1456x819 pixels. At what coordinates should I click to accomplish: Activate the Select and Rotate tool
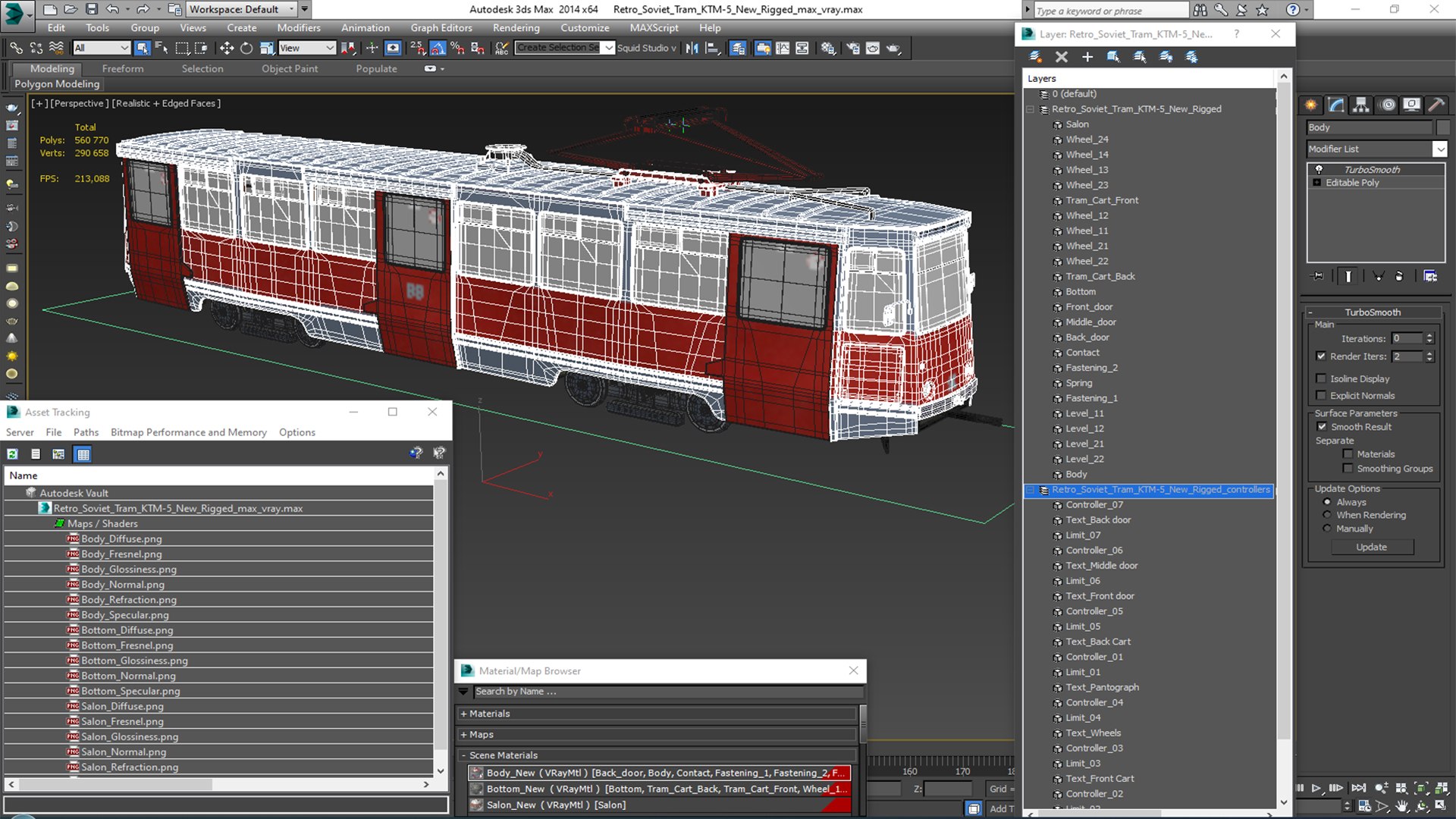pos(246,48)
